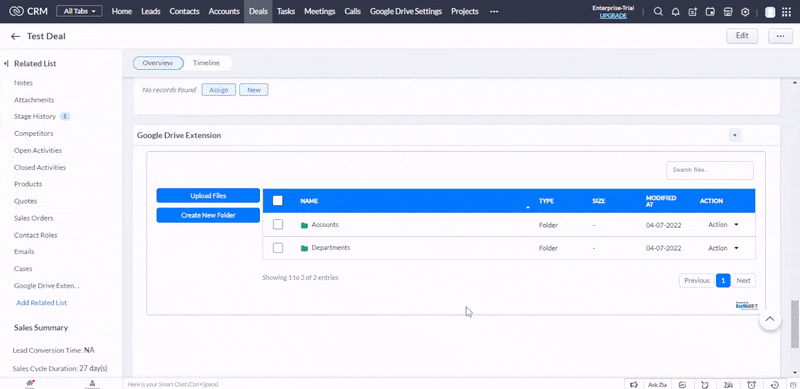Open the Leads module tab
Image resolution: width=800 pixels, height=389 pixels.
151,11
